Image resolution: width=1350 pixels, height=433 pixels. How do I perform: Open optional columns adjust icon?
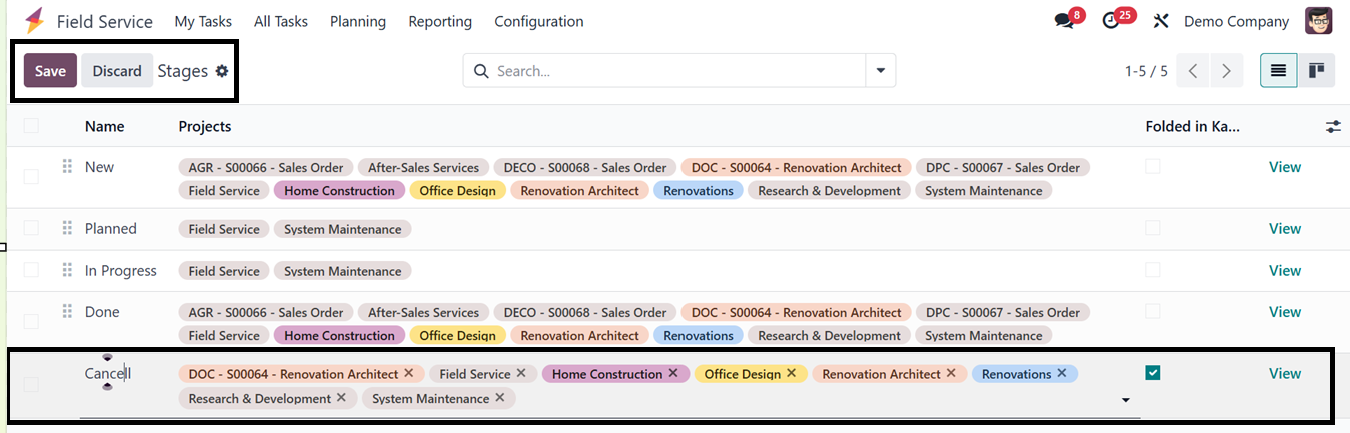tap(1333, 126)
